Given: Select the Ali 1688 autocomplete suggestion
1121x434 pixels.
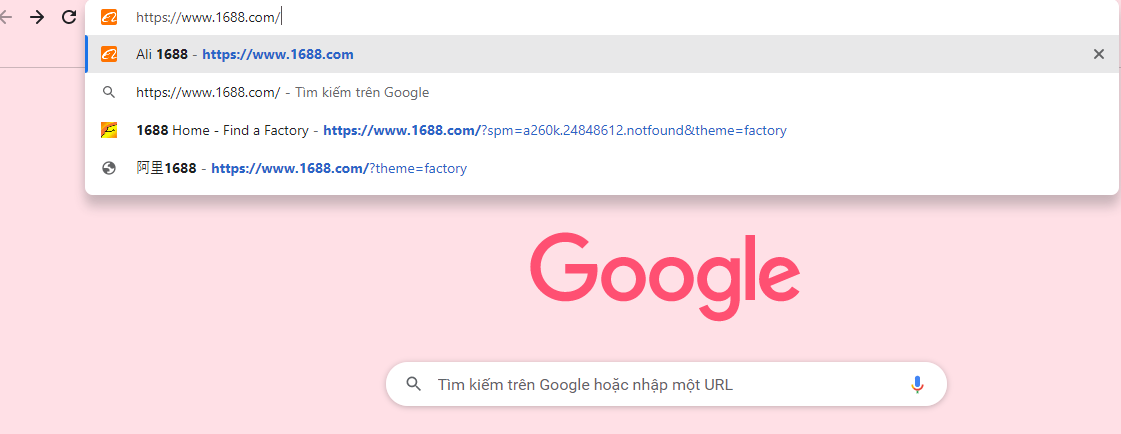Looking at the screenshot, I should [602, 54].
